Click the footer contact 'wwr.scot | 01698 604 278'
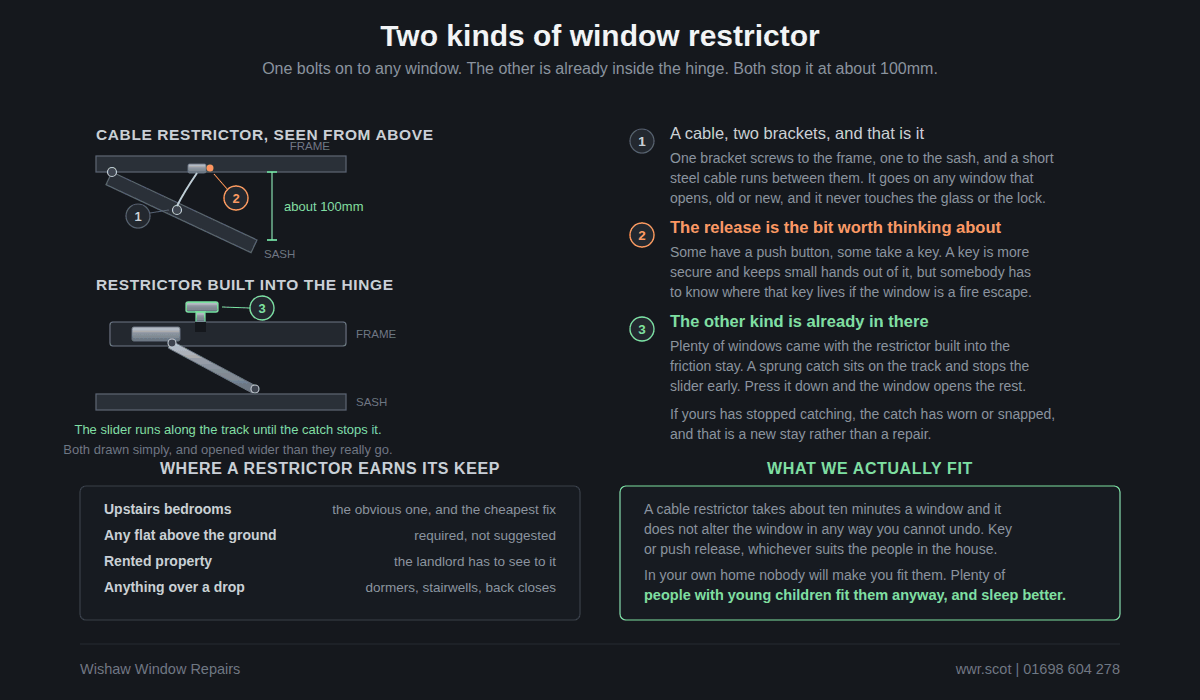This screenshot has height=700, width=1200. (1038, 669)
